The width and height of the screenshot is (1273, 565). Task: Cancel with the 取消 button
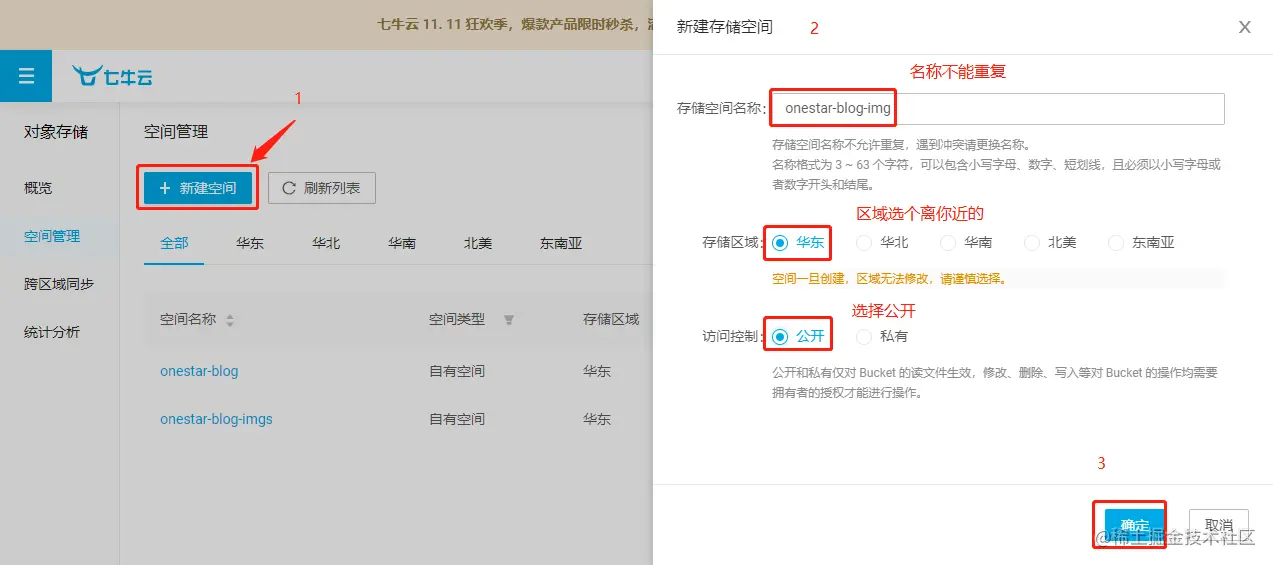click(x=1218, y=525)
